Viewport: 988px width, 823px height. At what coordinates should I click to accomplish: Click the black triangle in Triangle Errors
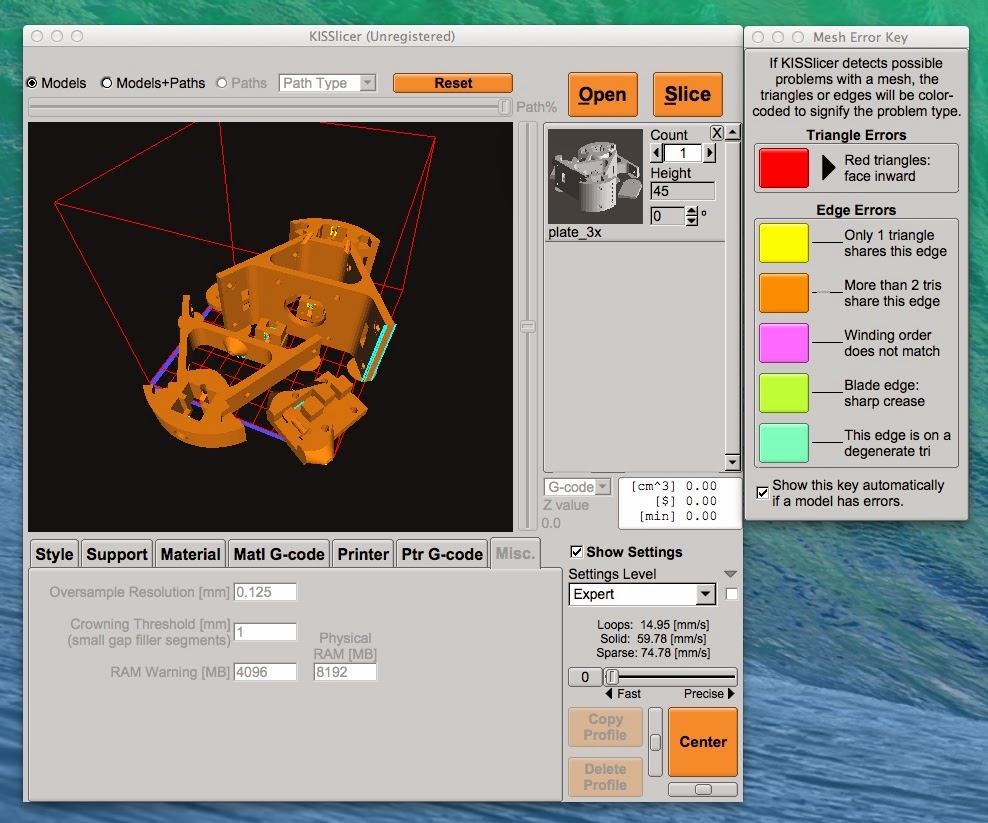tap(829, 168)
